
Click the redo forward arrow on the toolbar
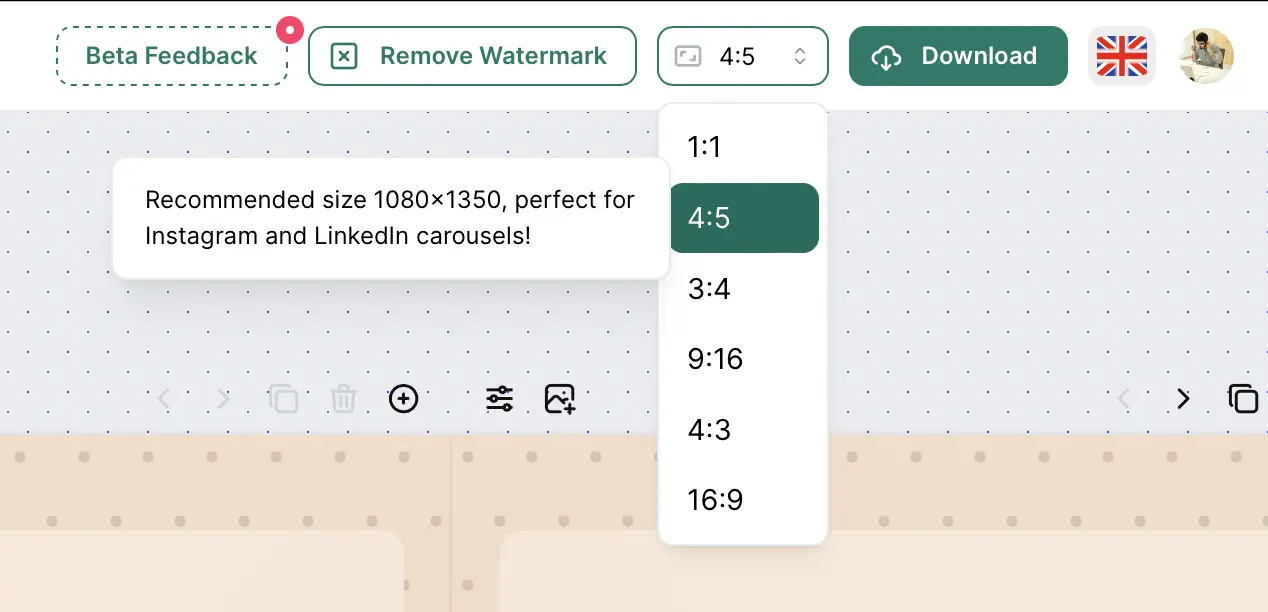222,398
